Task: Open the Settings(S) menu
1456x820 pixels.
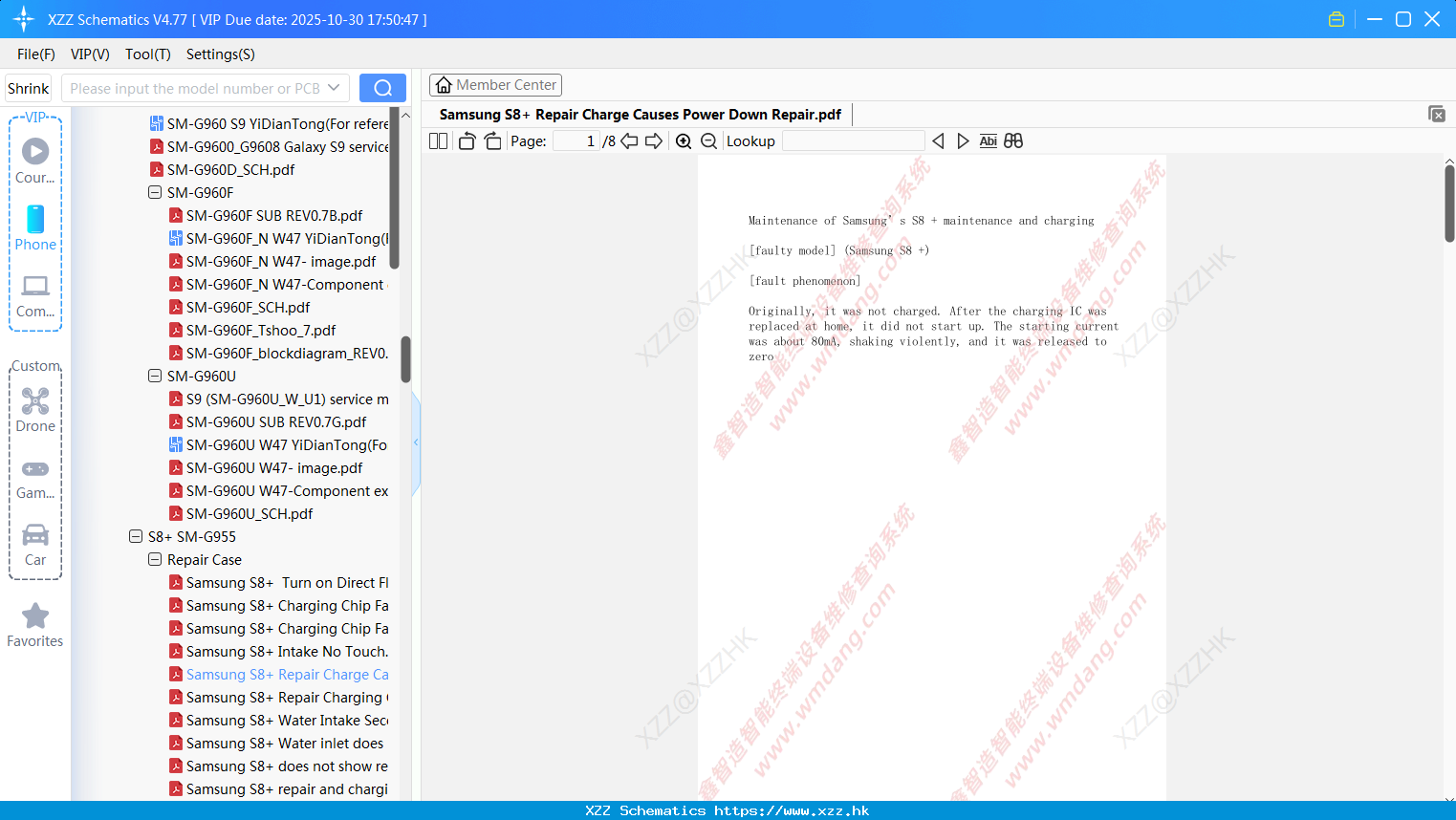Action: tap(221, 54)
